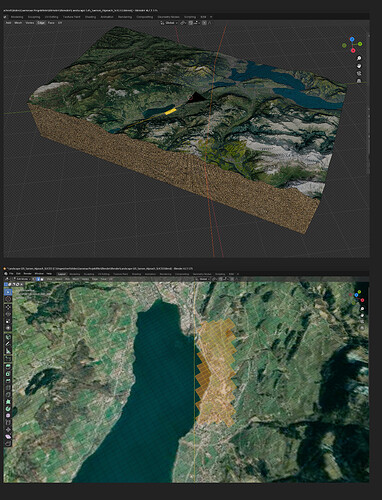
Task: Open the Help menu in bottom window
Action: pos(49,274)
